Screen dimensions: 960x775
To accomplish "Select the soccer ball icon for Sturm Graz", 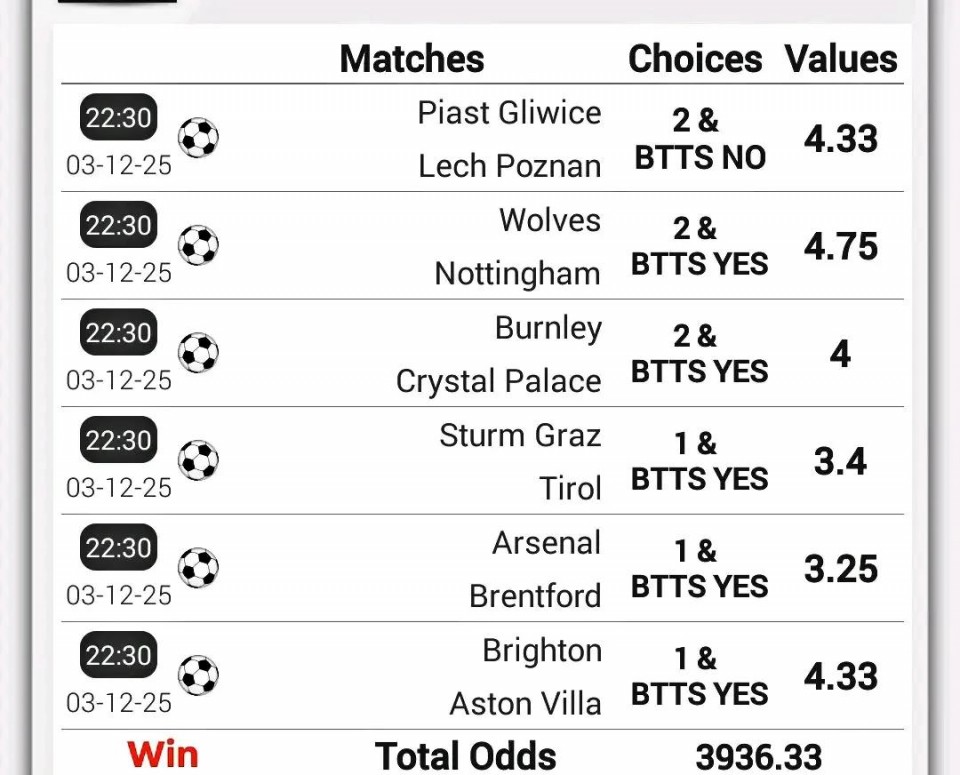I will pyautogui.click(x=198, y=460).
